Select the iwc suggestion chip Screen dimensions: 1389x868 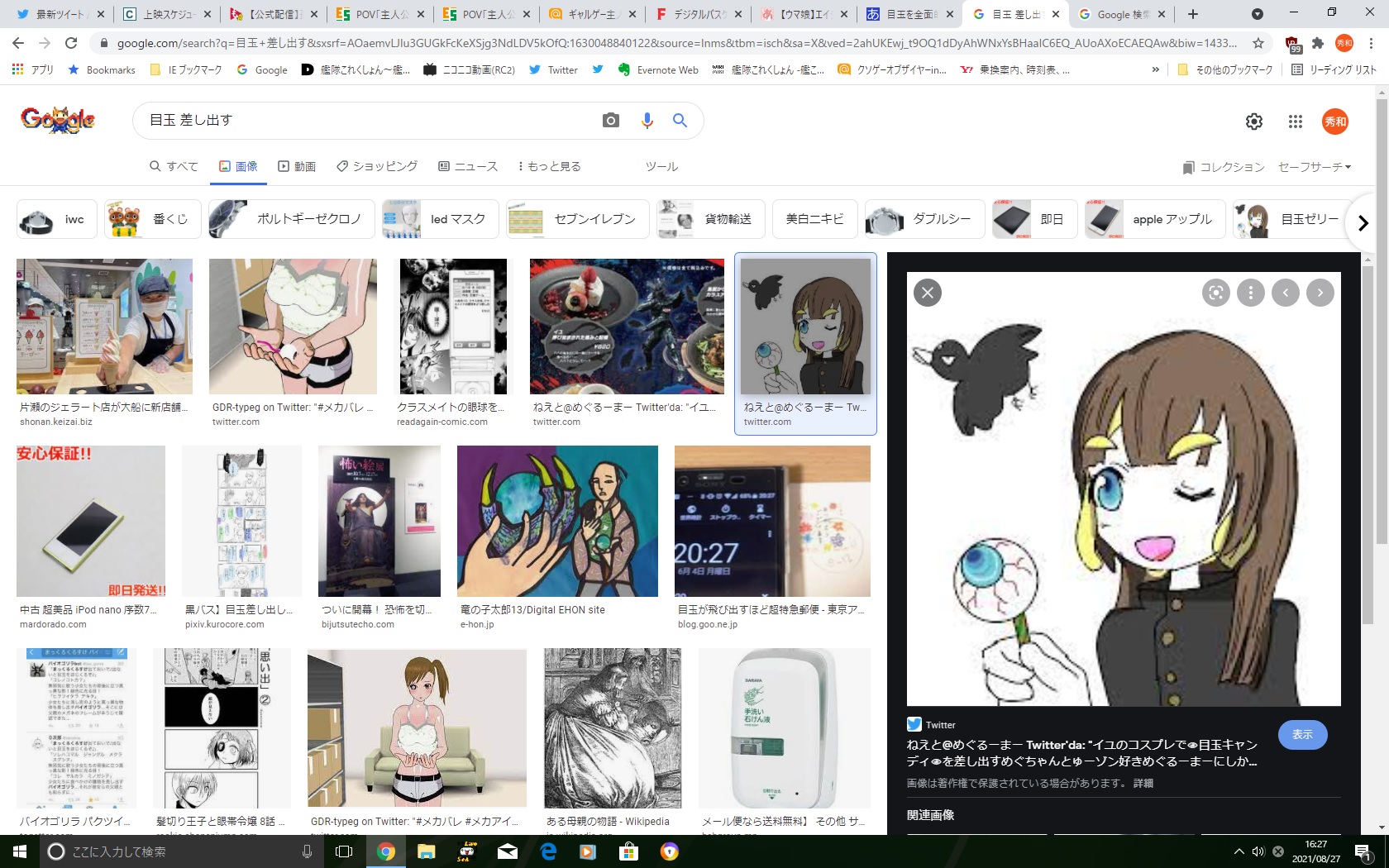(56, 219)
